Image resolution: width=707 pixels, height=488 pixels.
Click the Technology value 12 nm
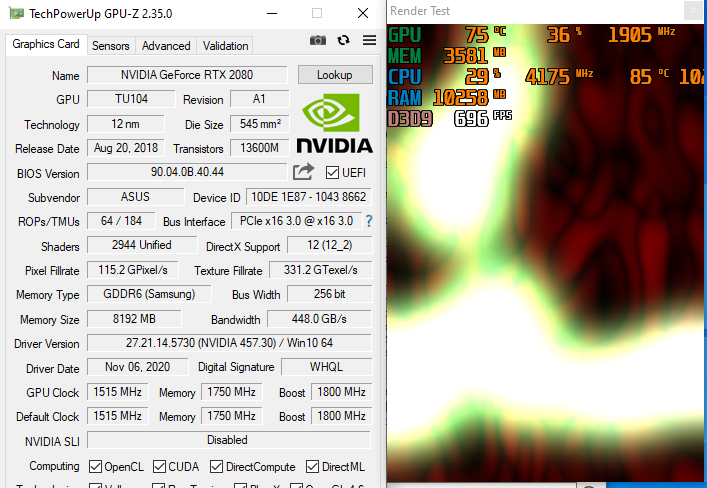126,124
